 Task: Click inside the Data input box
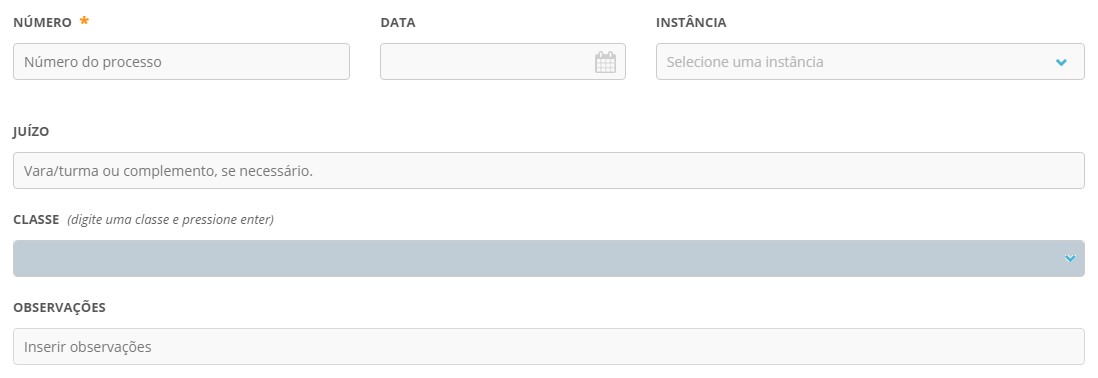pyautogui.click(x=503, y=62)
